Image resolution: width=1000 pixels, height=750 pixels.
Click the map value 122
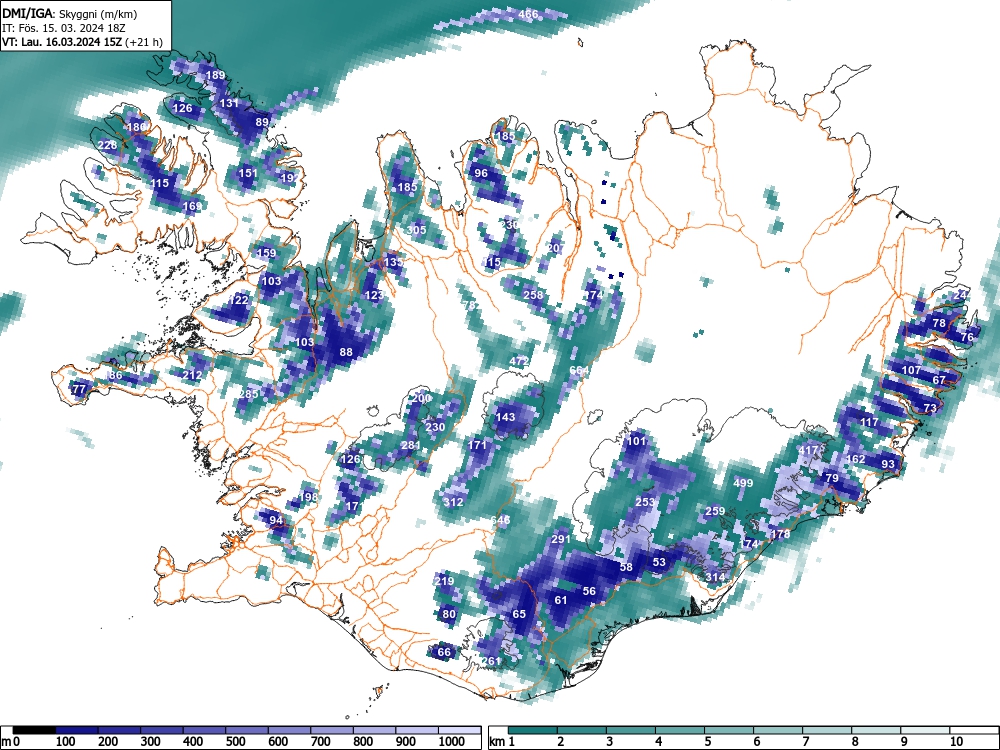(239, 300)
